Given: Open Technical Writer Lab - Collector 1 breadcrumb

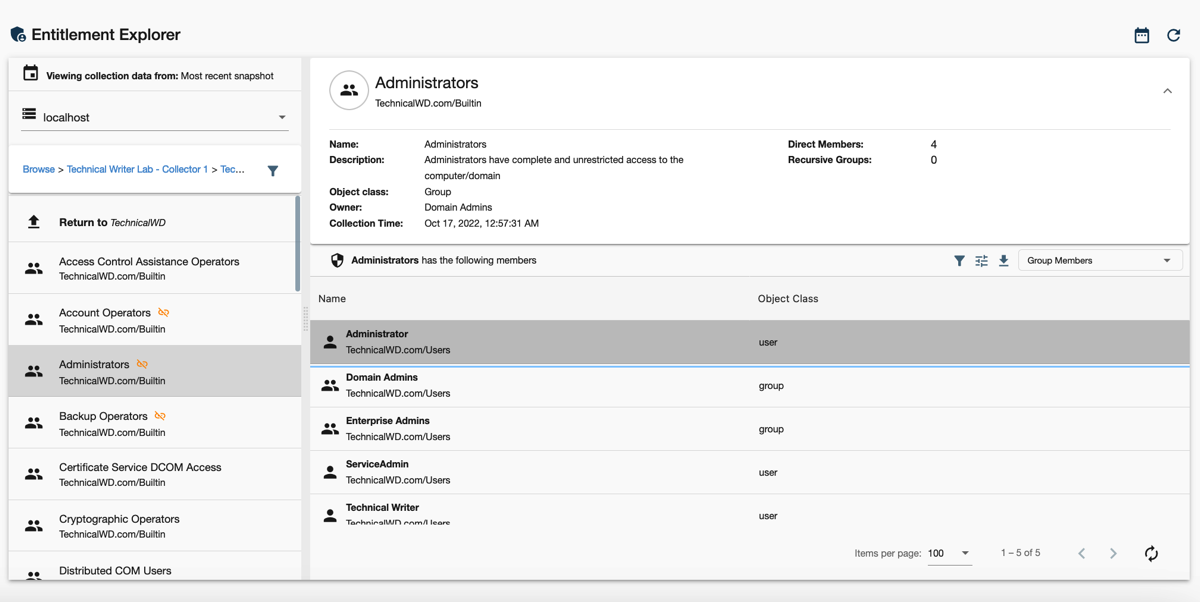Looking at the screenshot, I should [137, 169].
